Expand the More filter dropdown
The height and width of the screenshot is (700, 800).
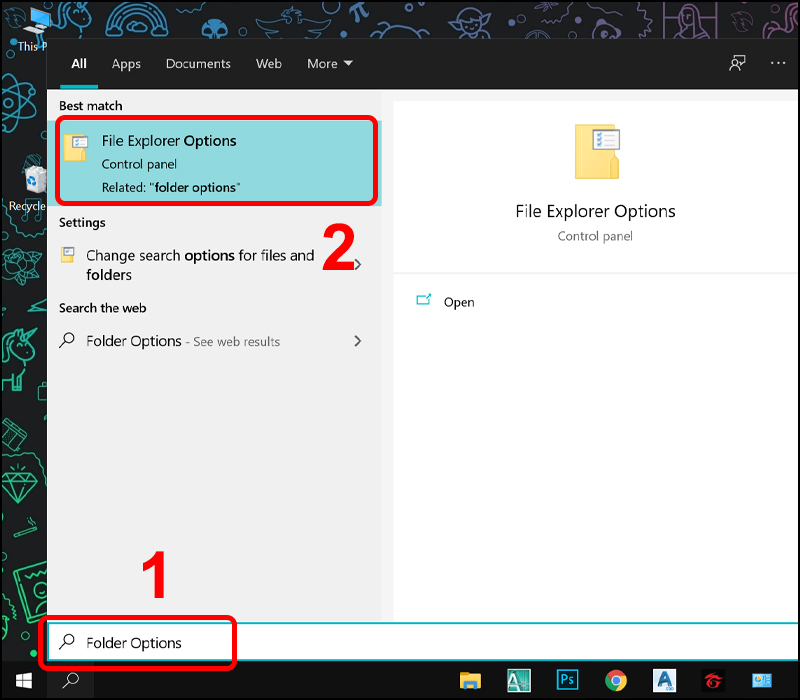(x=330, y=64)
